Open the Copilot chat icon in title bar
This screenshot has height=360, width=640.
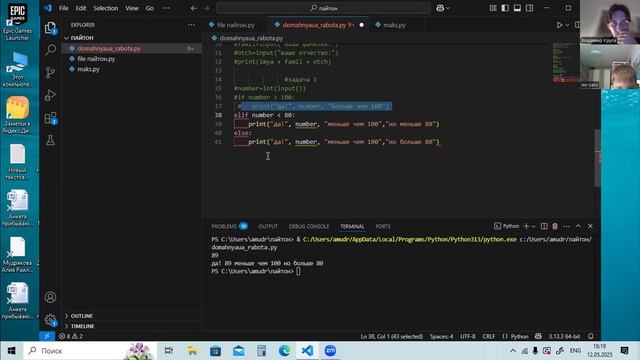pyautogui.click(x=440, y=8)
